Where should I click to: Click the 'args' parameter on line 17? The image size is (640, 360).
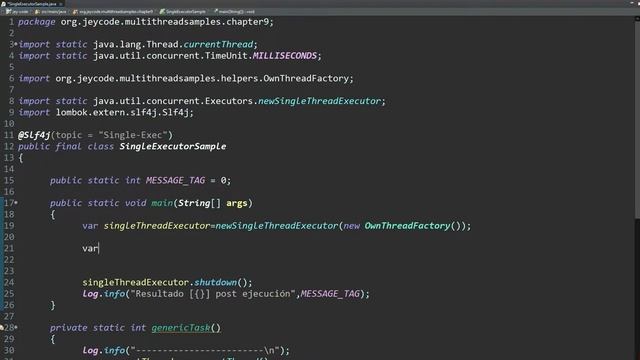[237, 203]
